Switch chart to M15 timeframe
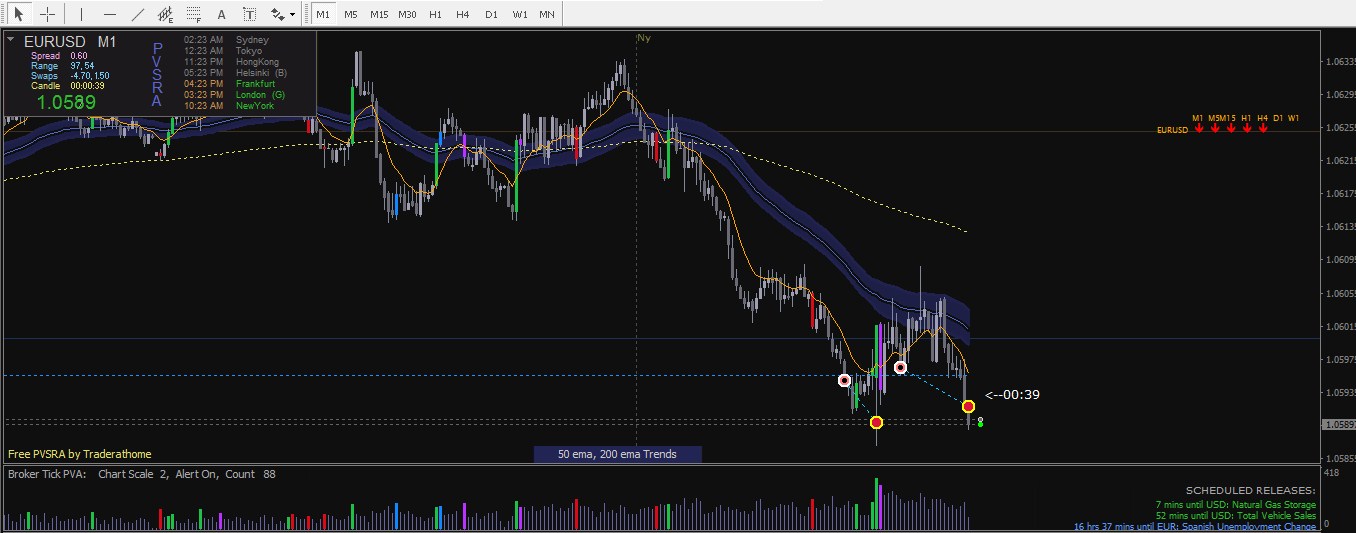1356x533 pixels. (379, 14)
